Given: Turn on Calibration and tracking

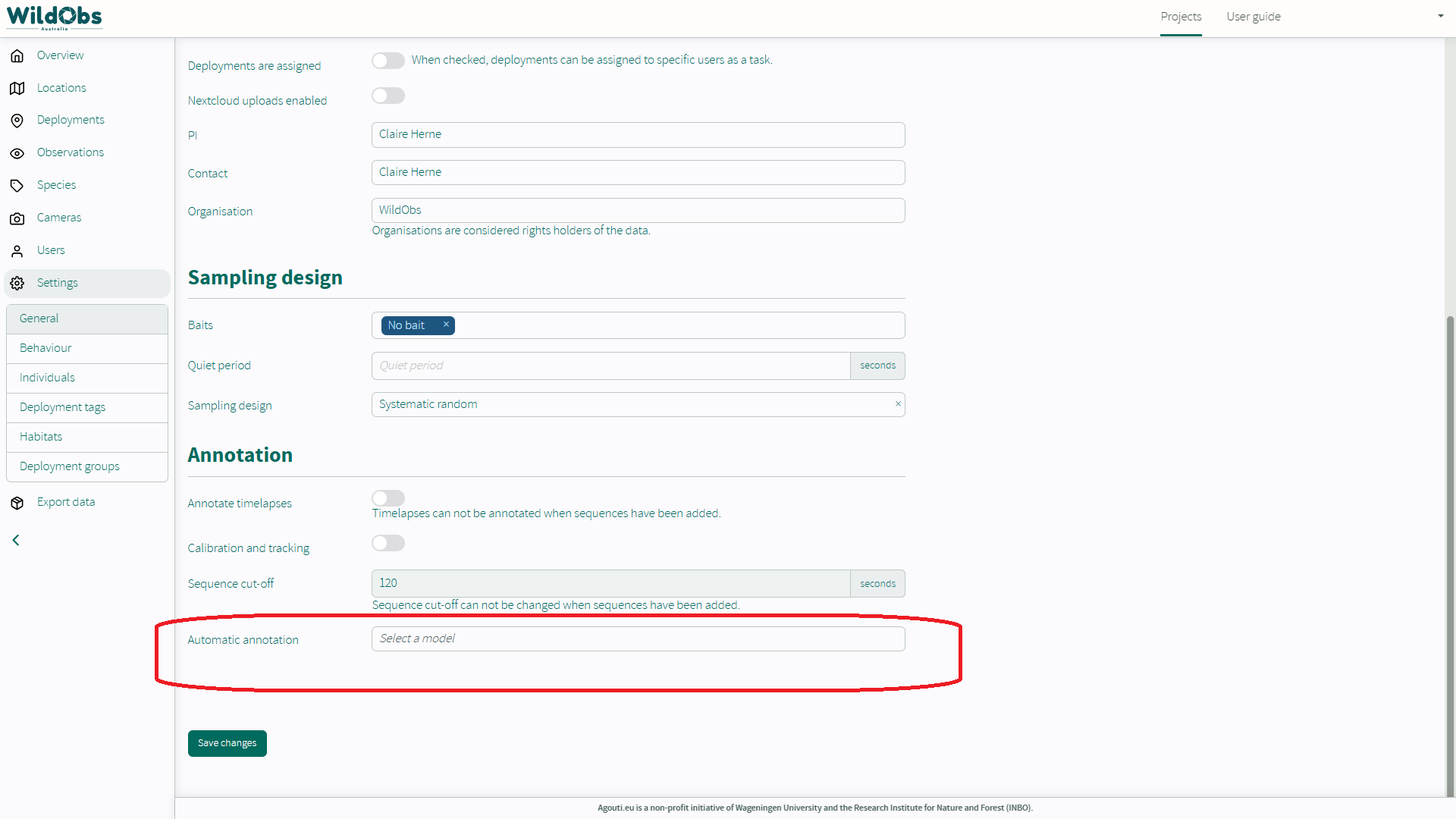Looking at the screenshot, I should pyautogui.click(x=388, y=543).
